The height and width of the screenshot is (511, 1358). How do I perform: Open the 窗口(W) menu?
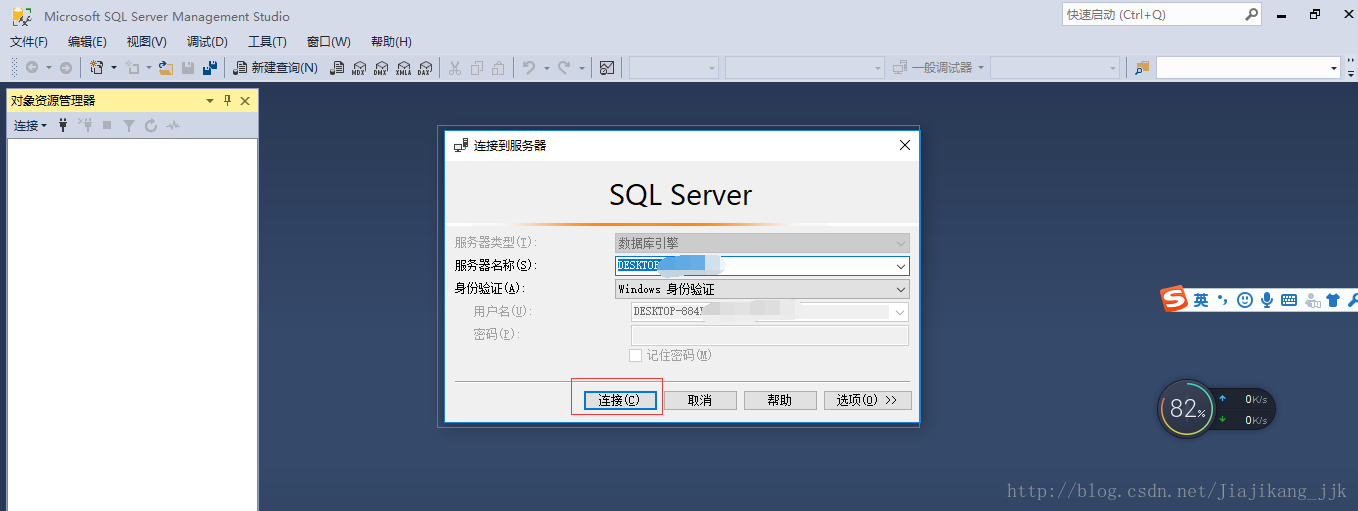[329, 42]
